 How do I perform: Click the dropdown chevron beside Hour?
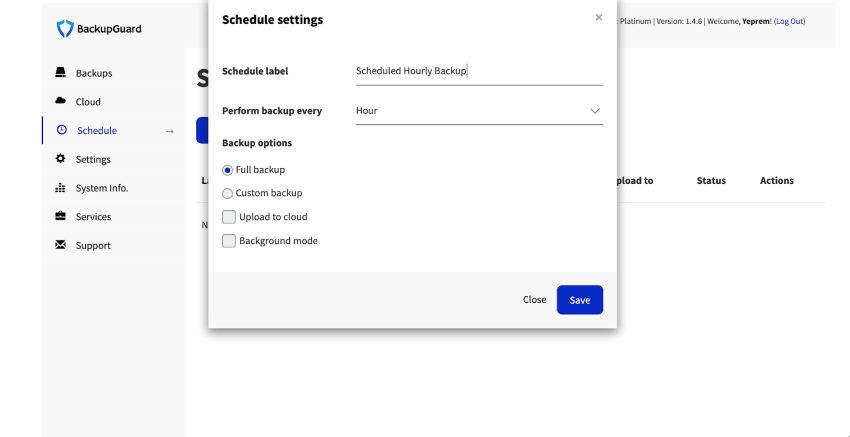pyautogui.click(x=595, y=111)
